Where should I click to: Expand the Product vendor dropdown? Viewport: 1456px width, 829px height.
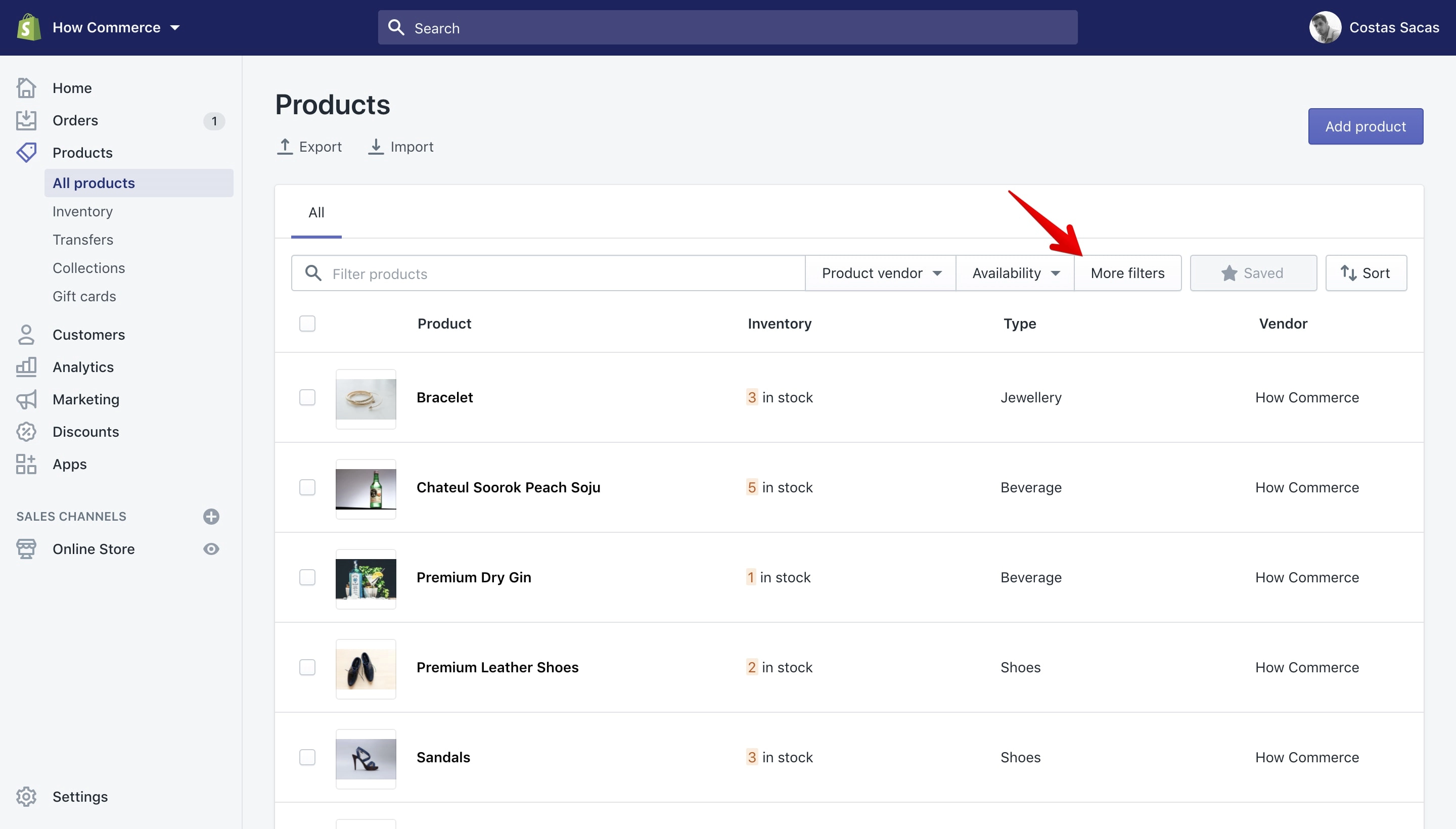pos(881,273)
